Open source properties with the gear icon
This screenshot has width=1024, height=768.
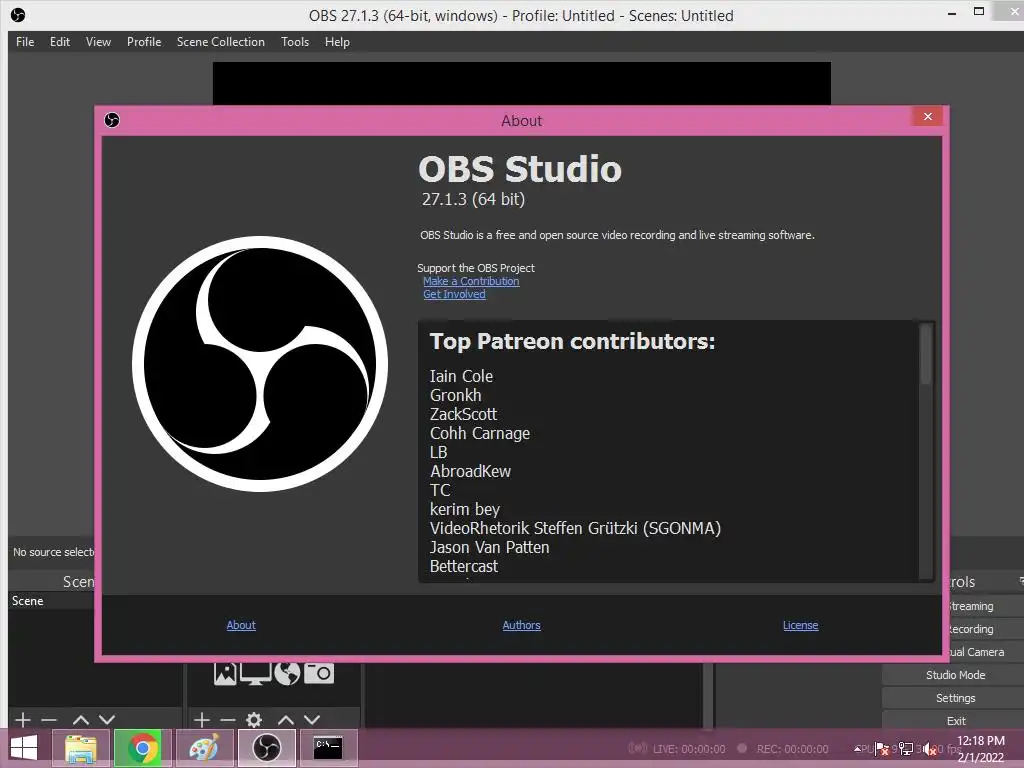[254, 720]
